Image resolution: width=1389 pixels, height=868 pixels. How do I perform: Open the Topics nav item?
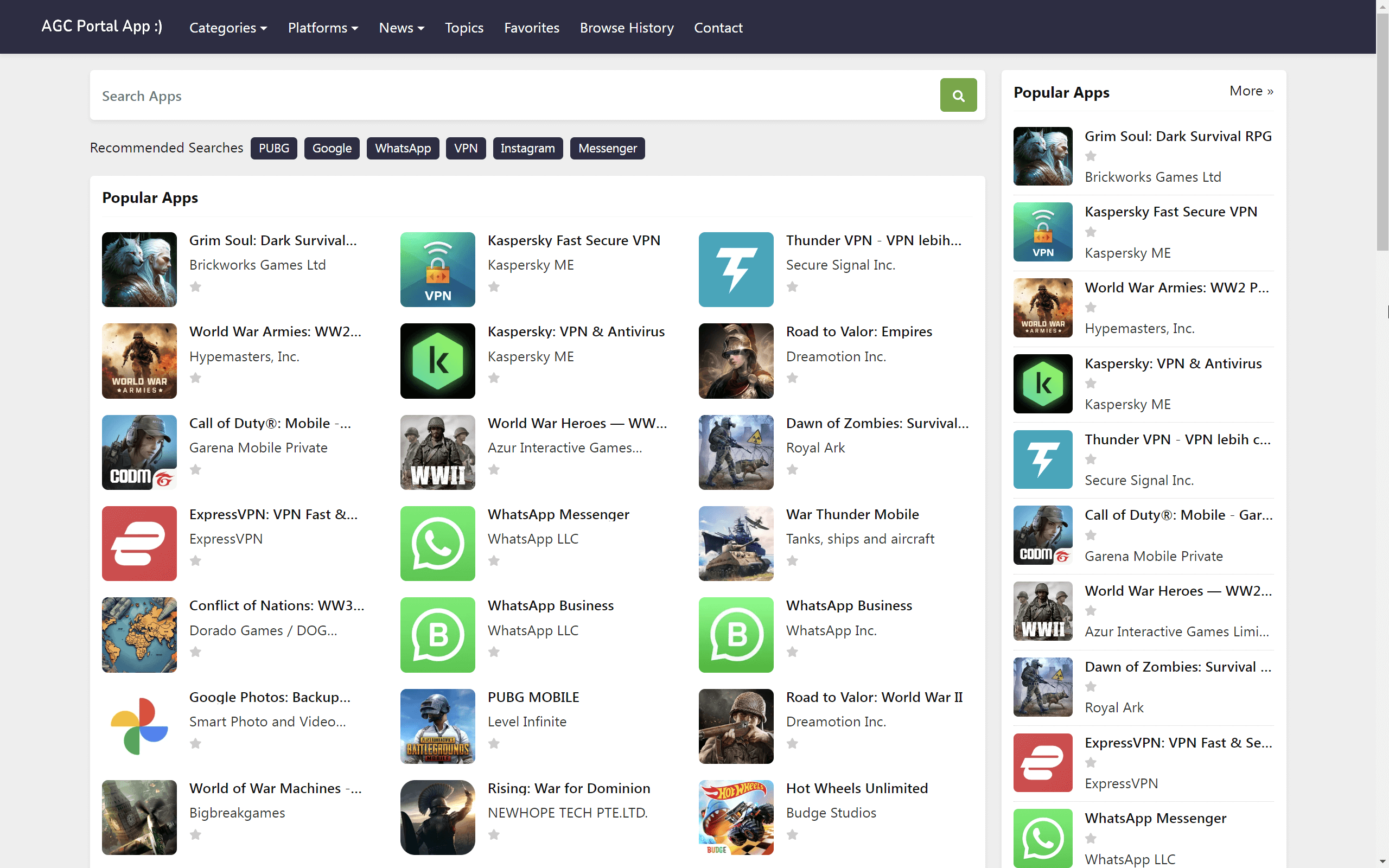tap(464, 28)
